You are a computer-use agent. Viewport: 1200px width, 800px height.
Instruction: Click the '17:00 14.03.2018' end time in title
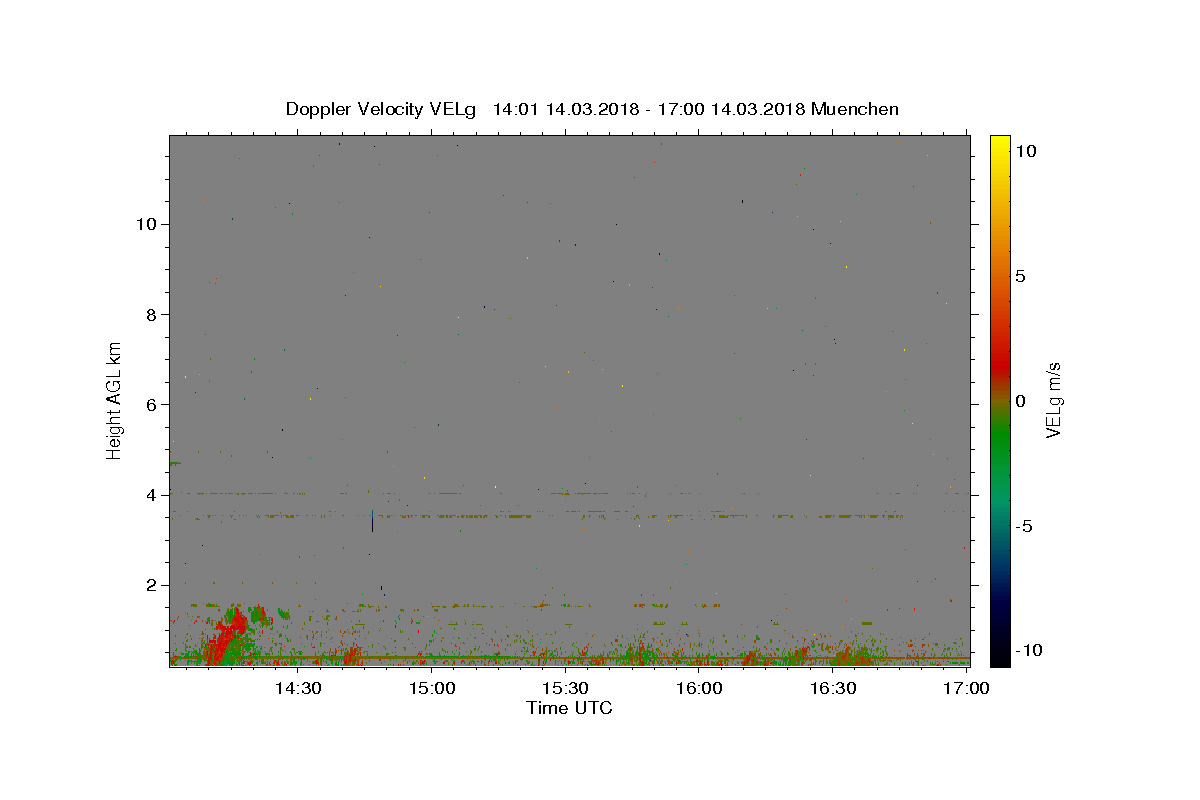[730, 109]
